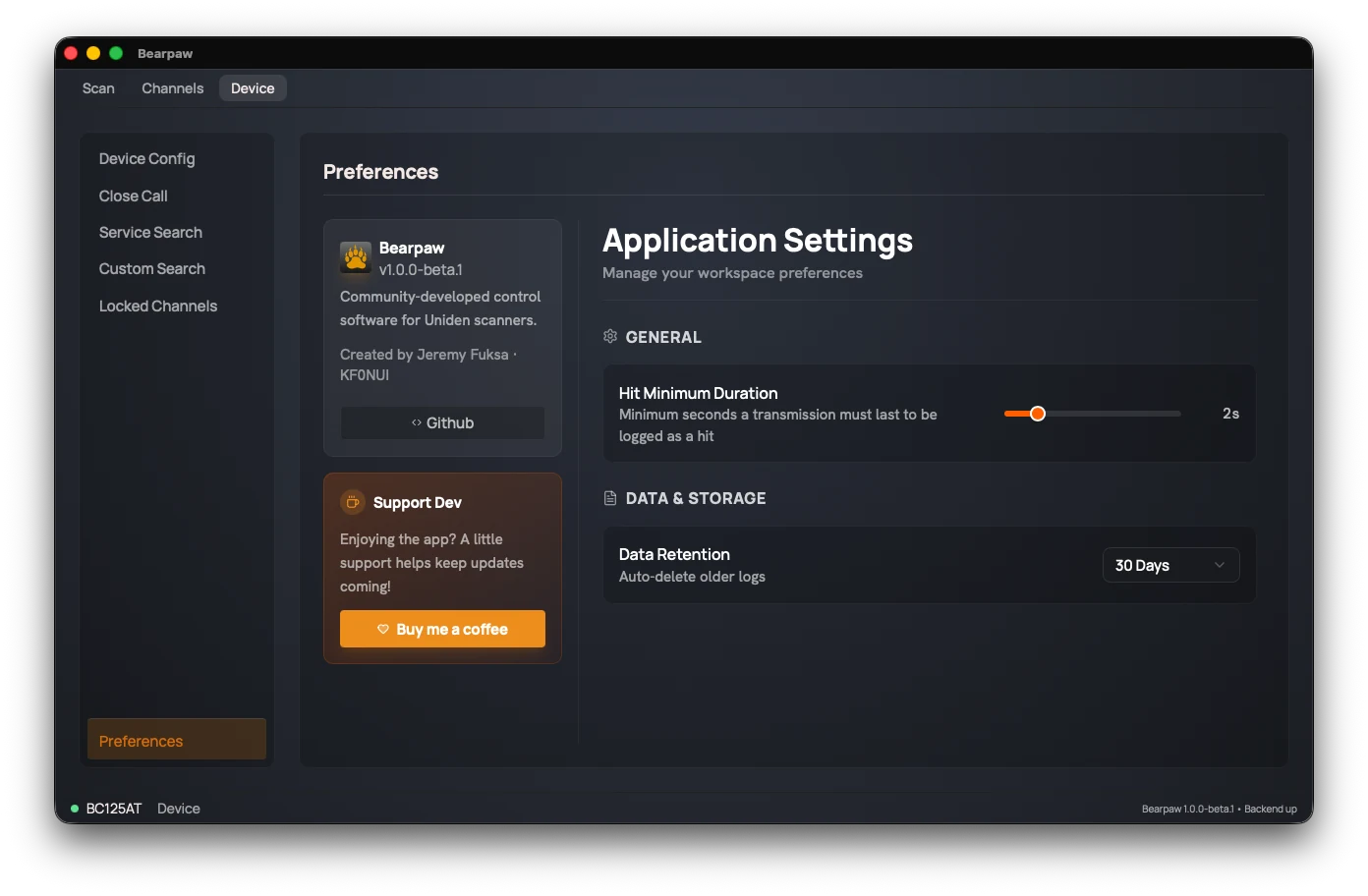Screen dimensions: 1368x896
Task: Click the Device label in status bar
Action: [179, 809]
